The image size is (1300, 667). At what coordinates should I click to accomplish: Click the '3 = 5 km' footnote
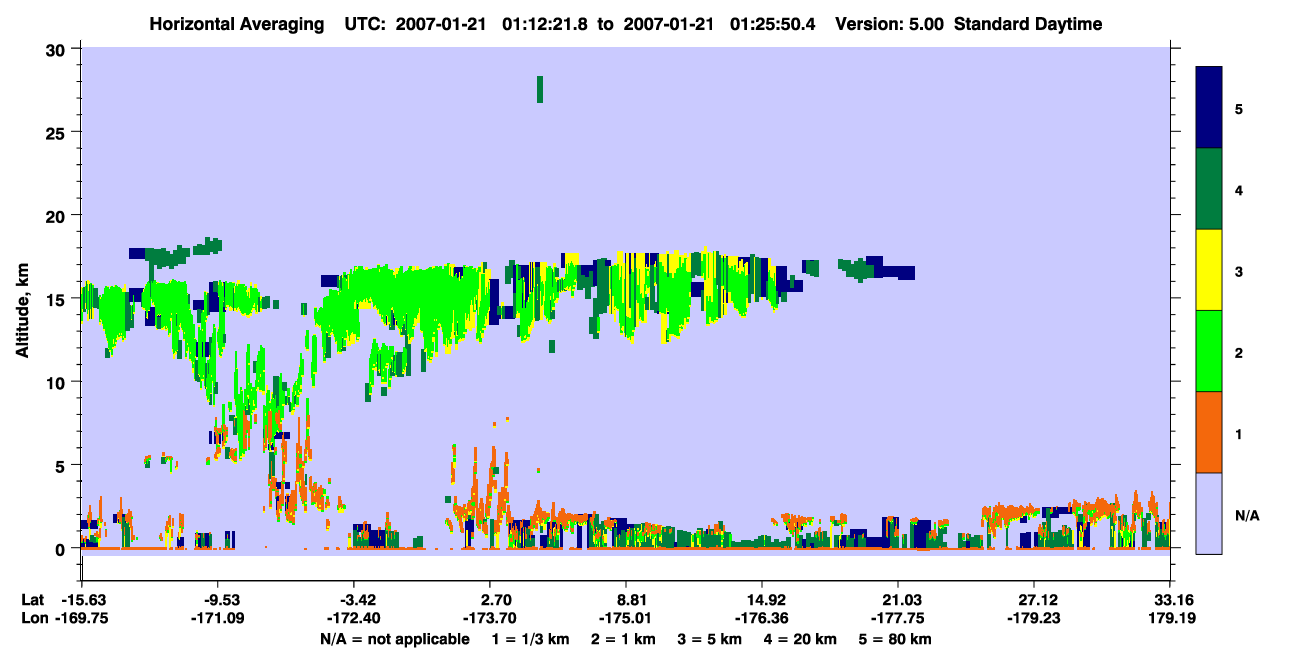[x=711, y=639]
